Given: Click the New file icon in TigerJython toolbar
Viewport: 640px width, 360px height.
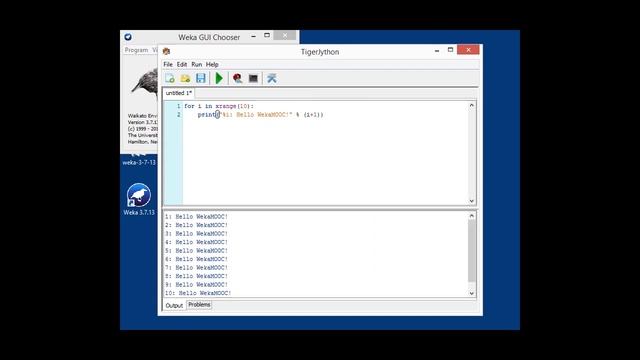Looking at the screenshot, I should click(170, 78).
